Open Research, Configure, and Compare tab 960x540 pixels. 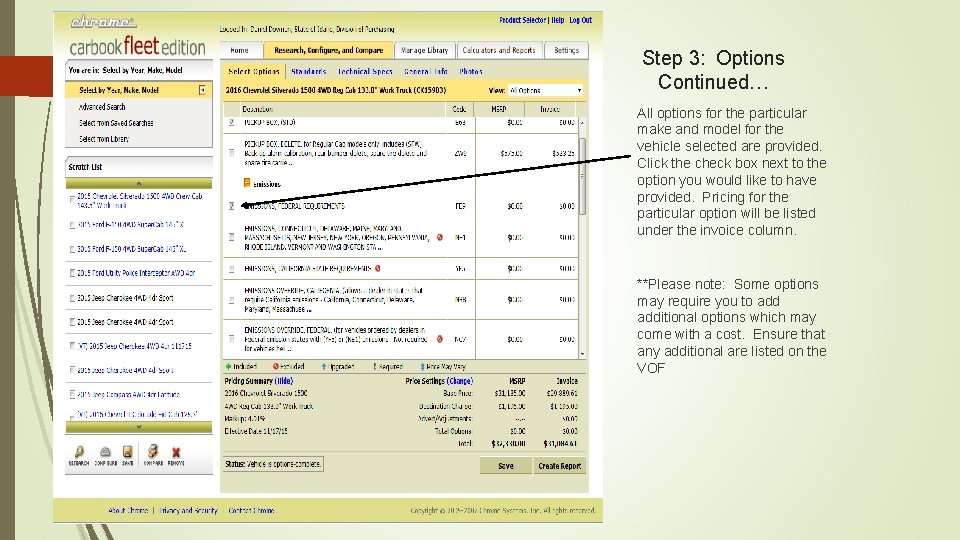329,50
